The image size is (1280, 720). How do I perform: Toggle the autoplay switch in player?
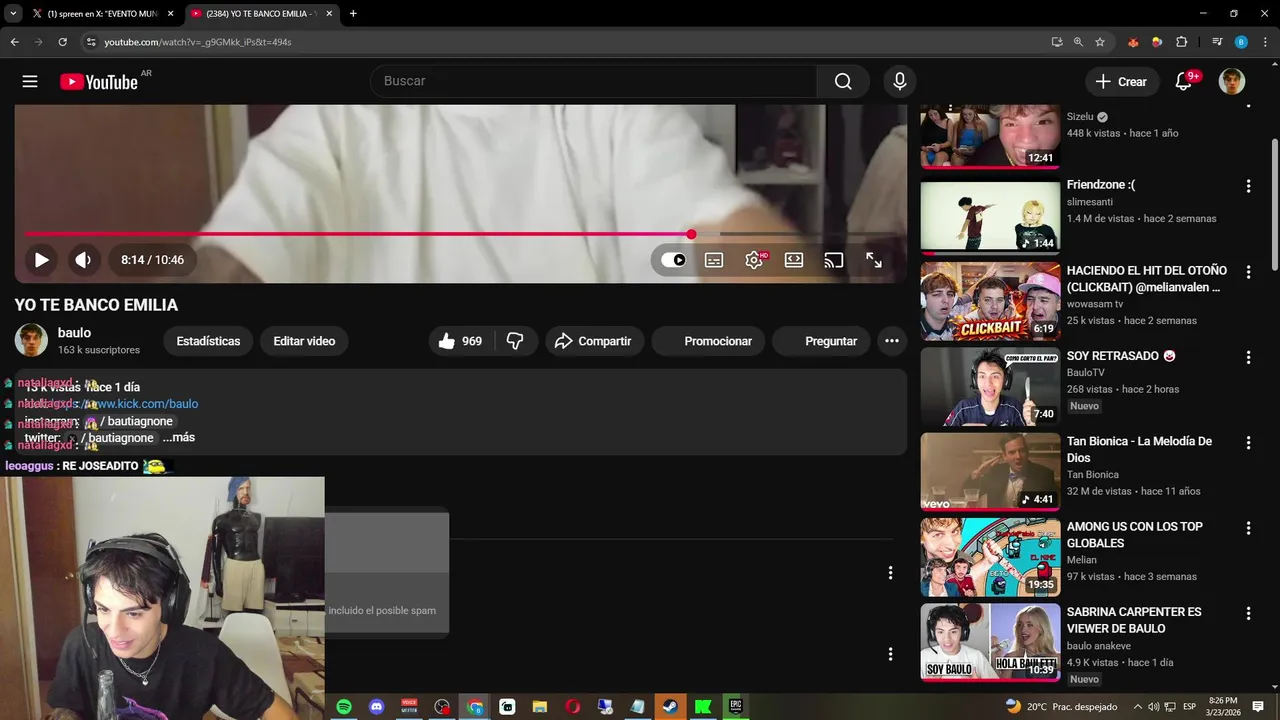click(x=674, y=260)
